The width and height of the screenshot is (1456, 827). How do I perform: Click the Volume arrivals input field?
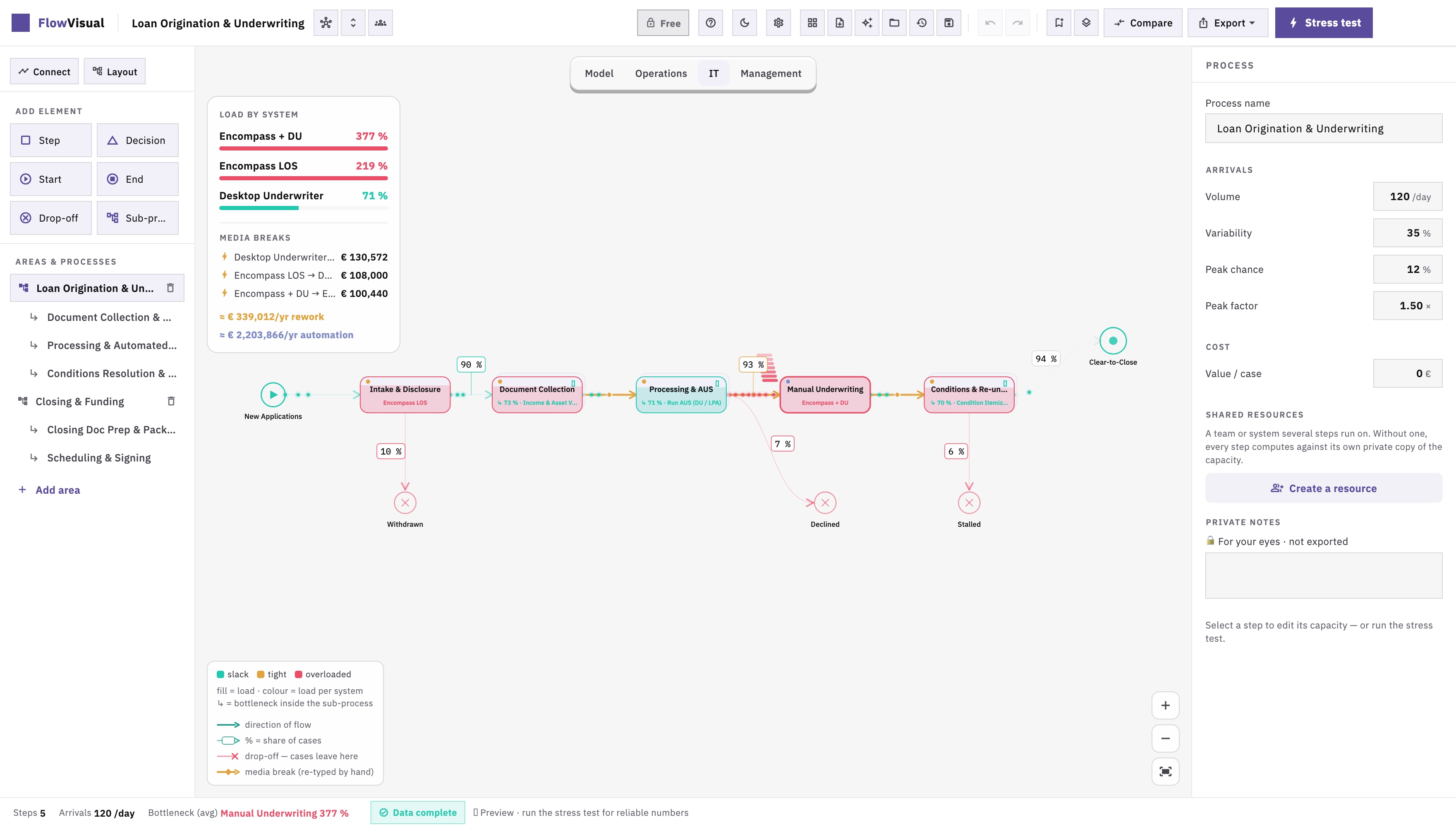(1408, 196)
